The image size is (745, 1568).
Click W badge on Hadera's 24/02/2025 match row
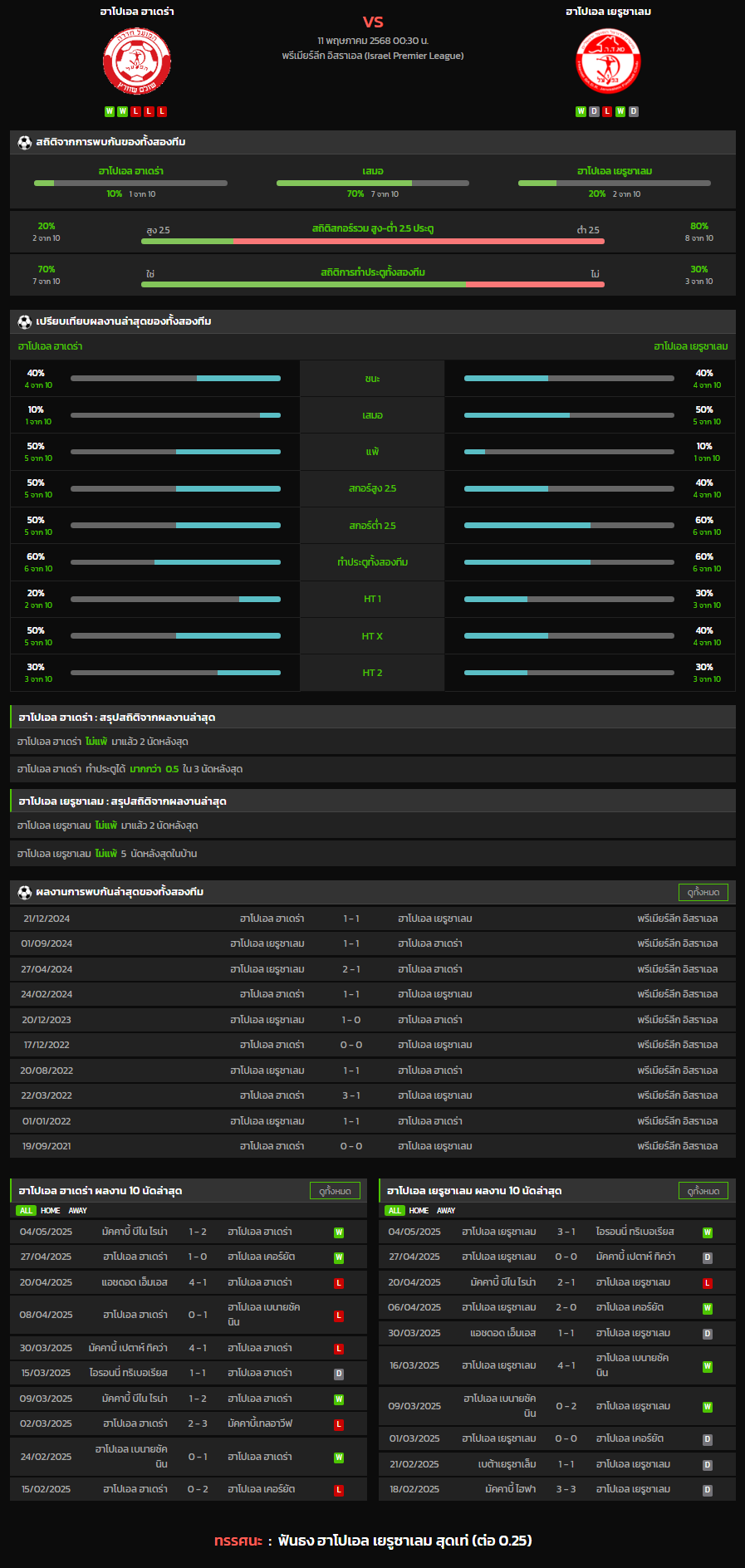(x=339, y=1458)
